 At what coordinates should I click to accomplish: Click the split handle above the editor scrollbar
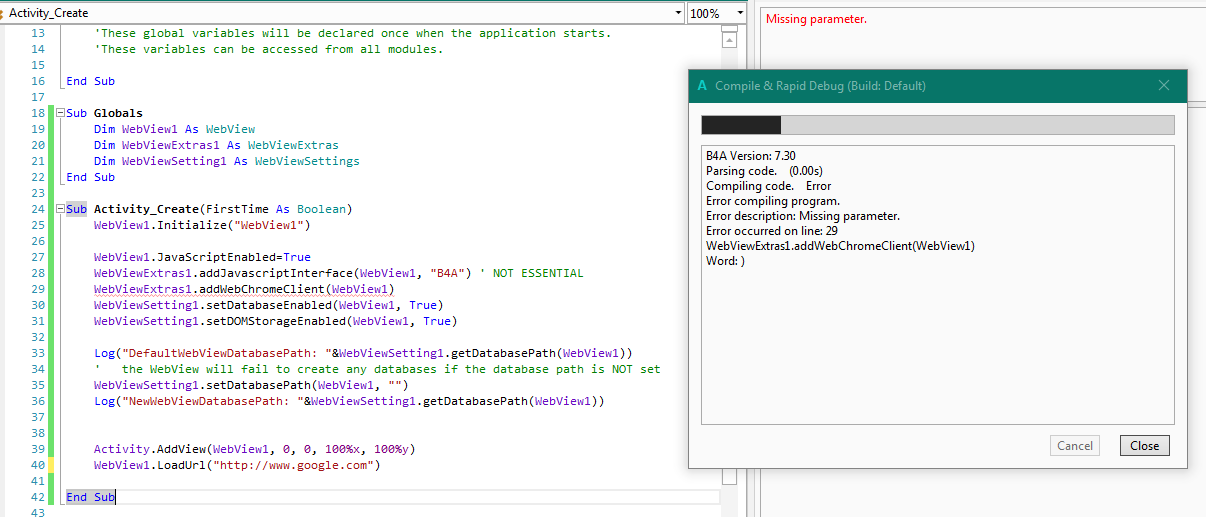[x=729, y=29]
